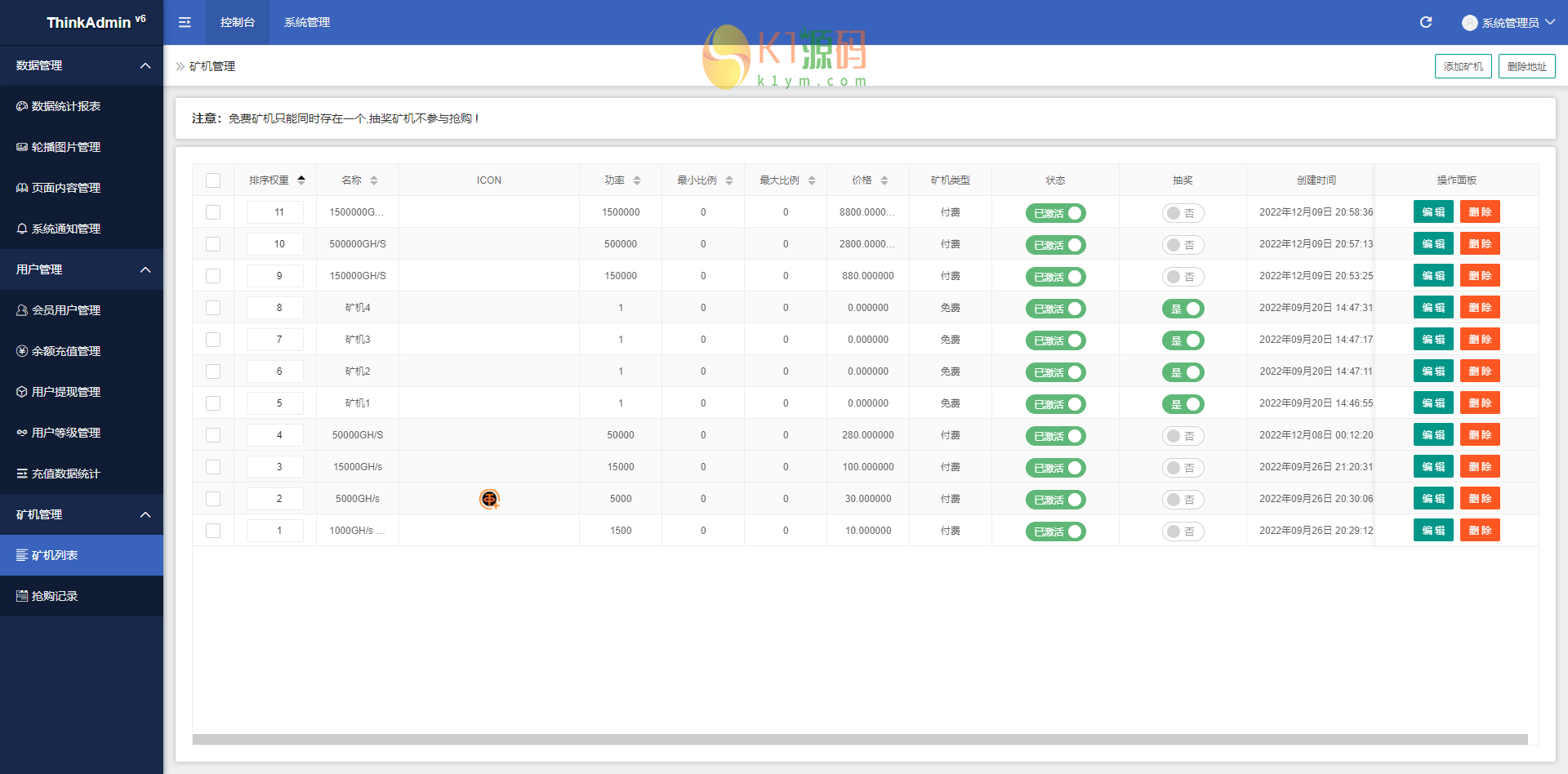Open 余额充值管理 sidebar item
This screenshot has width=1568, height=774.
pyautogui.click(x=82, y=351)
